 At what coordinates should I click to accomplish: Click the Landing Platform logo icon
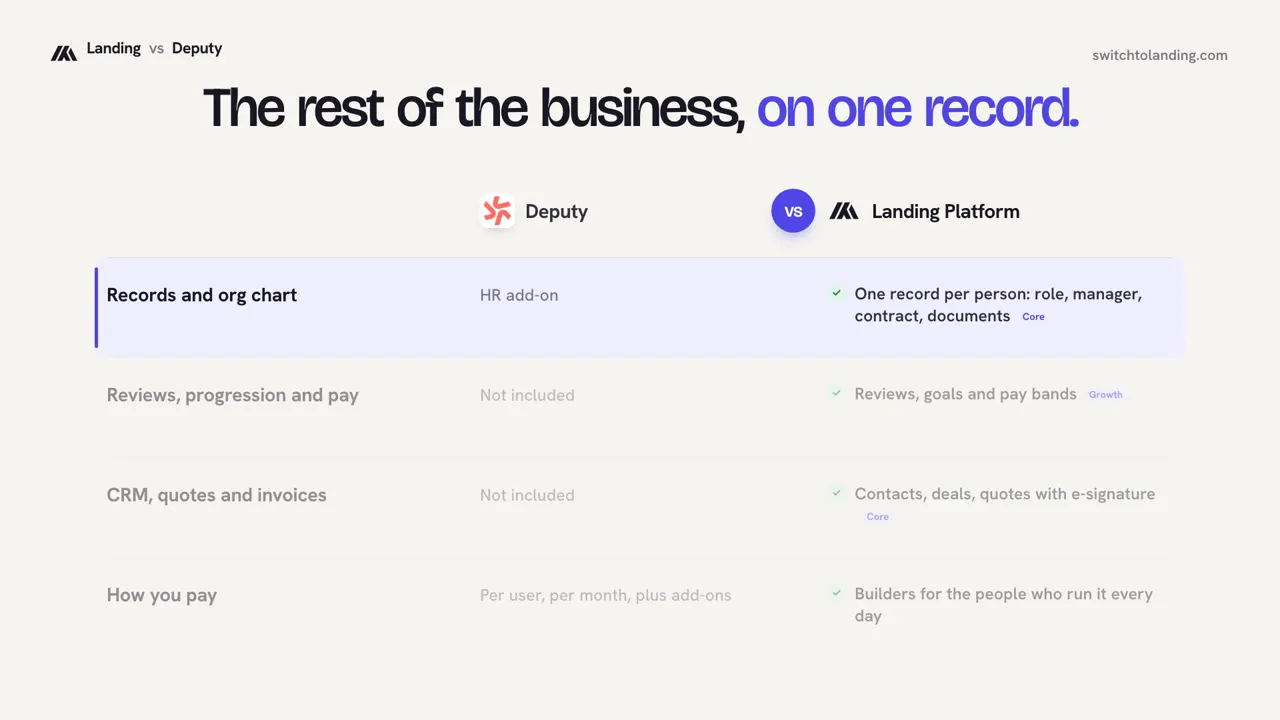click(844, 211)
